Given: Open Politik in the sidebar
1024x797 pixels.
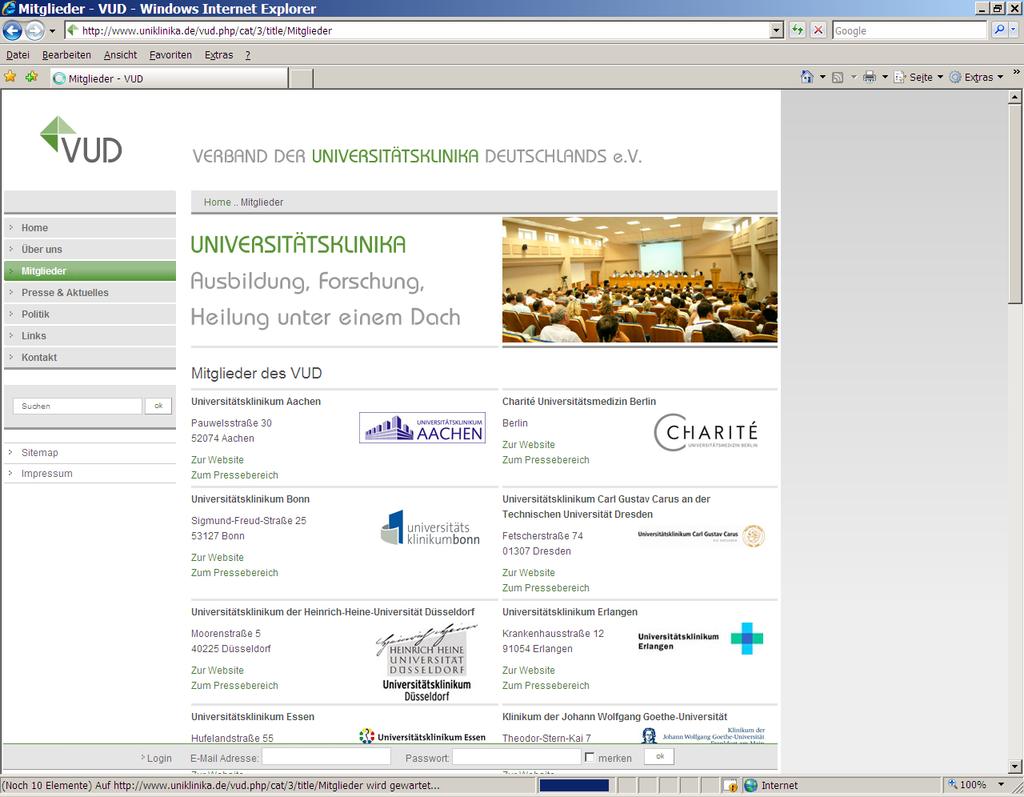Looking at the screenshot, I should (90, 314).
